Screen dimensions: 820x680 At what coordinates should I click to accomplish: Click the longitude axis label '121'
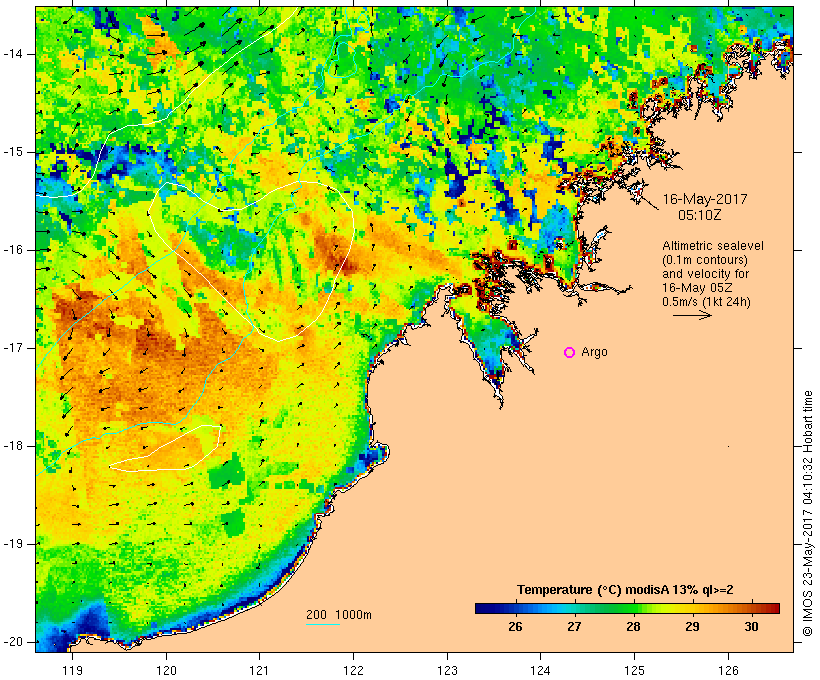(259, 670)
